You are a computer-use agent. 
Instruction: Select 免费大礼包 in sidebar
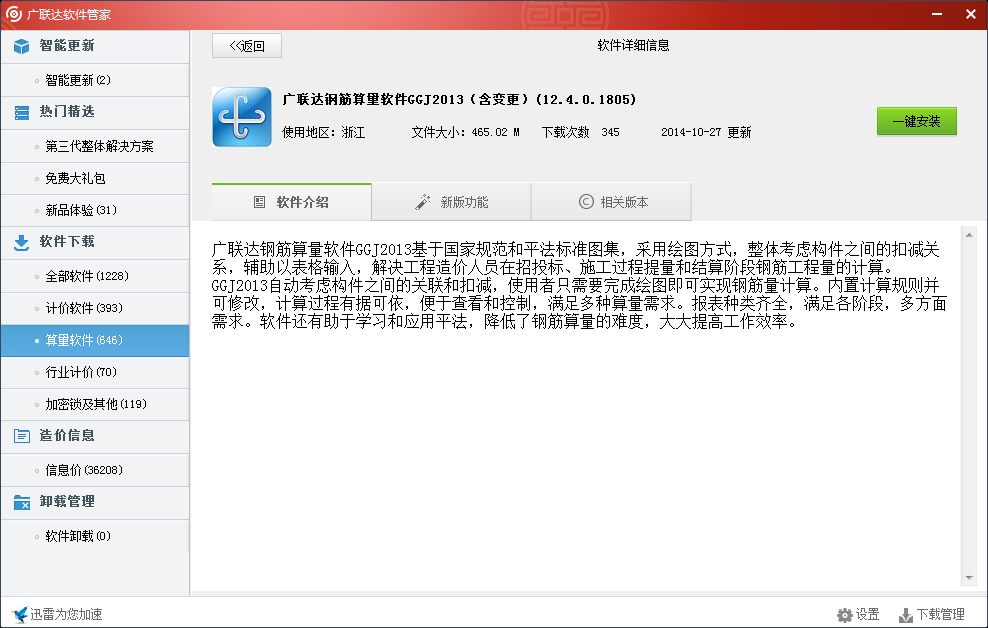pyautogui.click(x=95, y=178)
